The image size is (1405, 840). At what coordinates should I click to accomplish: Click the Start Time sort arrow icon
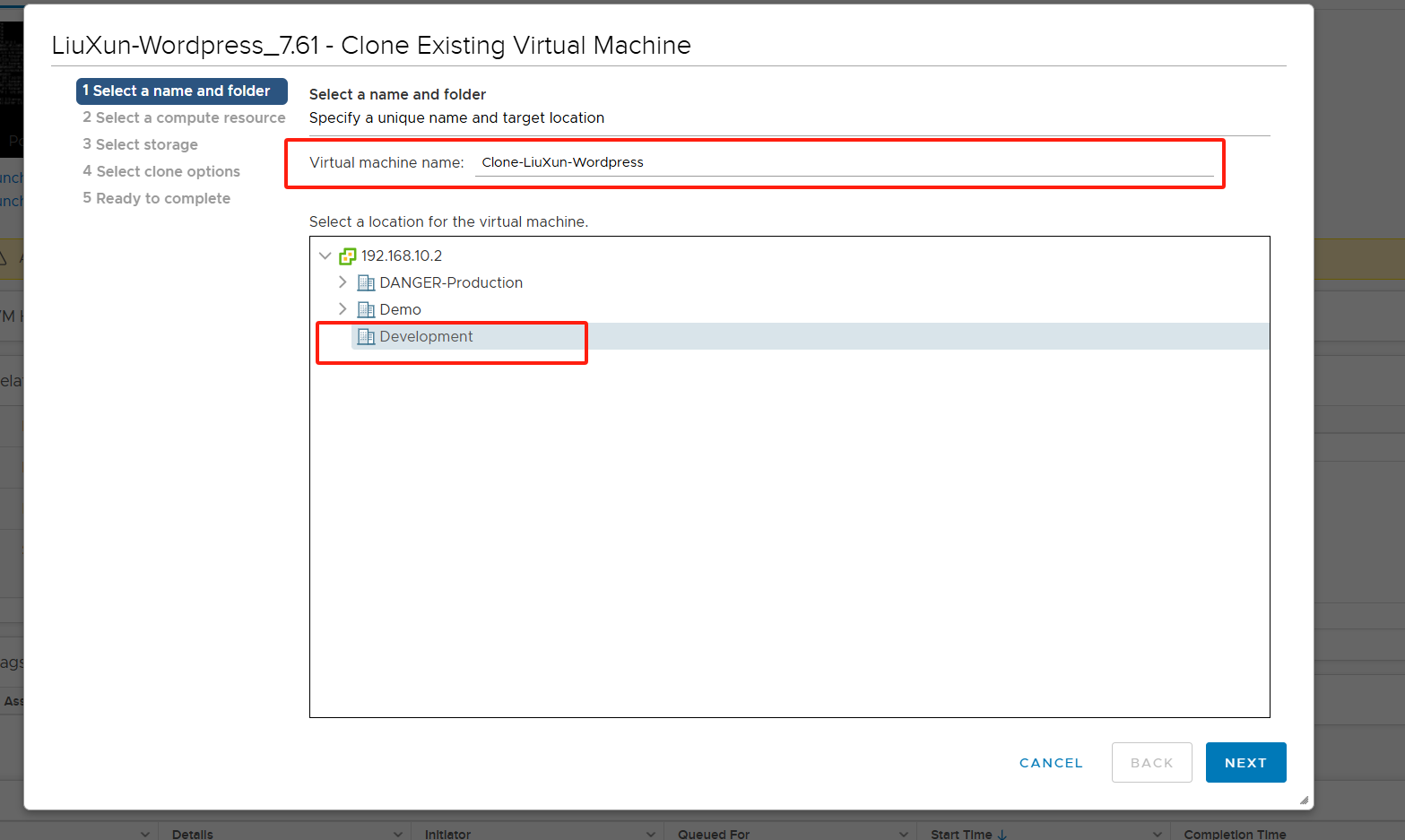click(x=1002, y=835)
